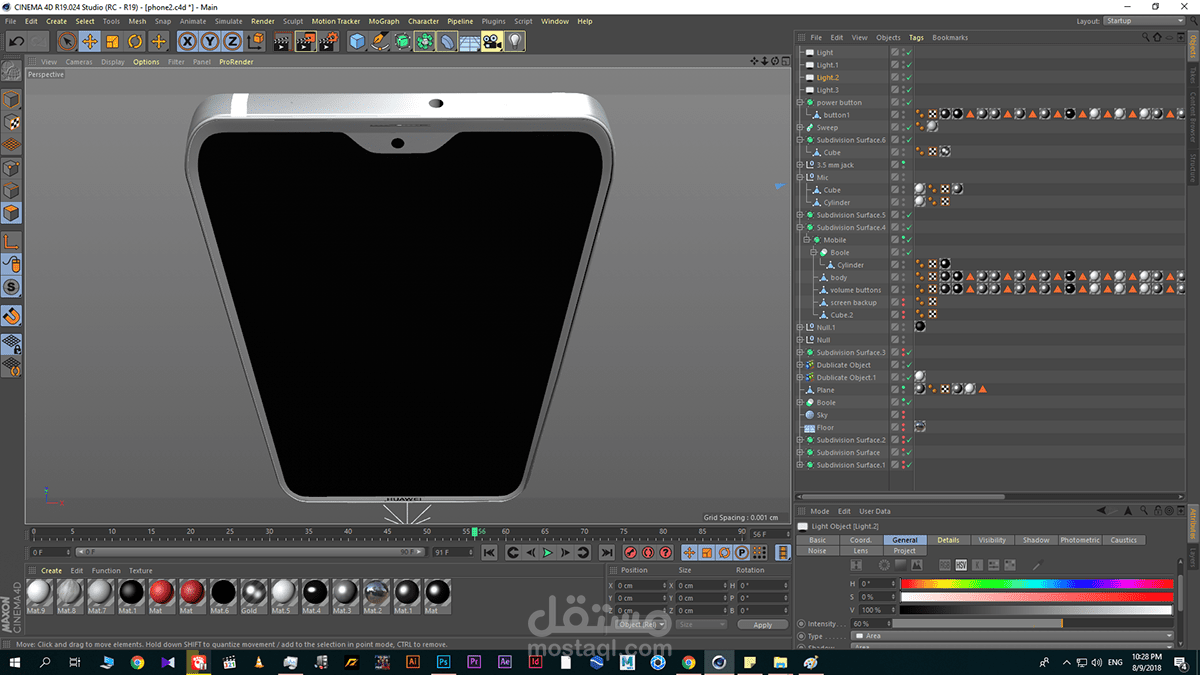
Task: Toggle the X-axis lock icon
Action: (x=187, y=41)
